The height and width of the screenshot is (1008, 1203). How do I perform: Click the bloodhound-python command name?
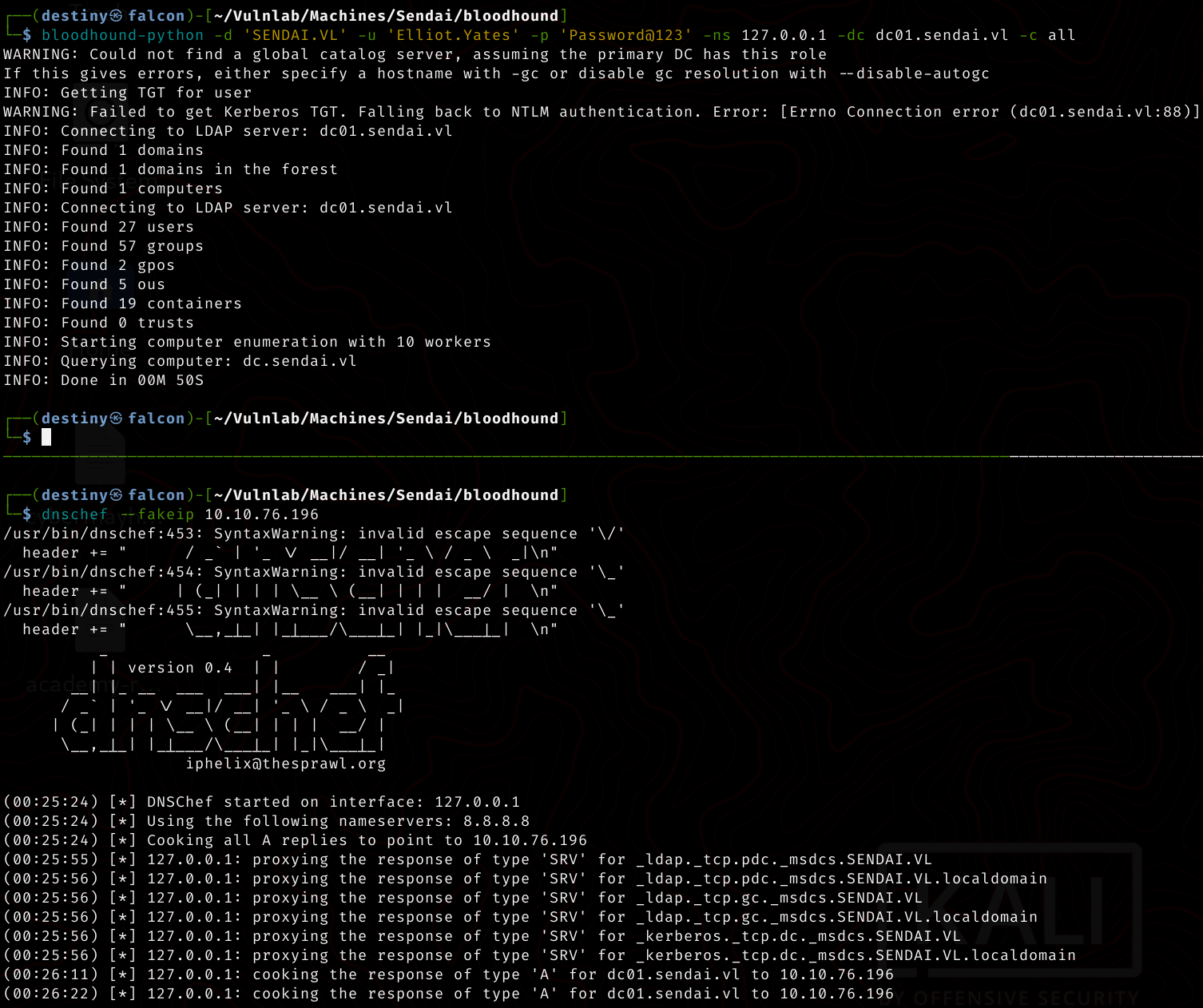coord(122,35)
